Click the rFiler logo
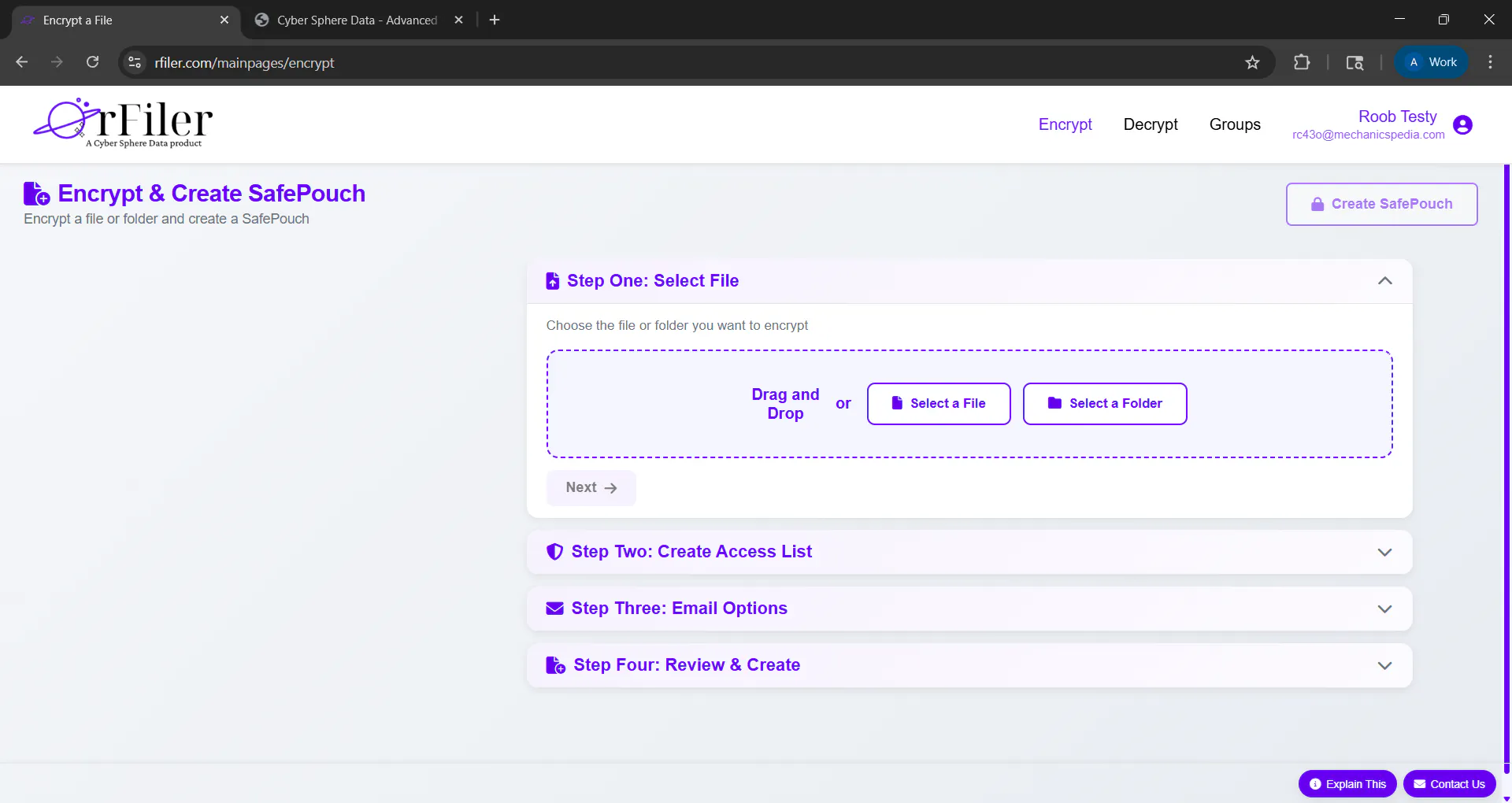This screenshot has height=803, width=1512. pyautogui.click(x=122, y=124)
